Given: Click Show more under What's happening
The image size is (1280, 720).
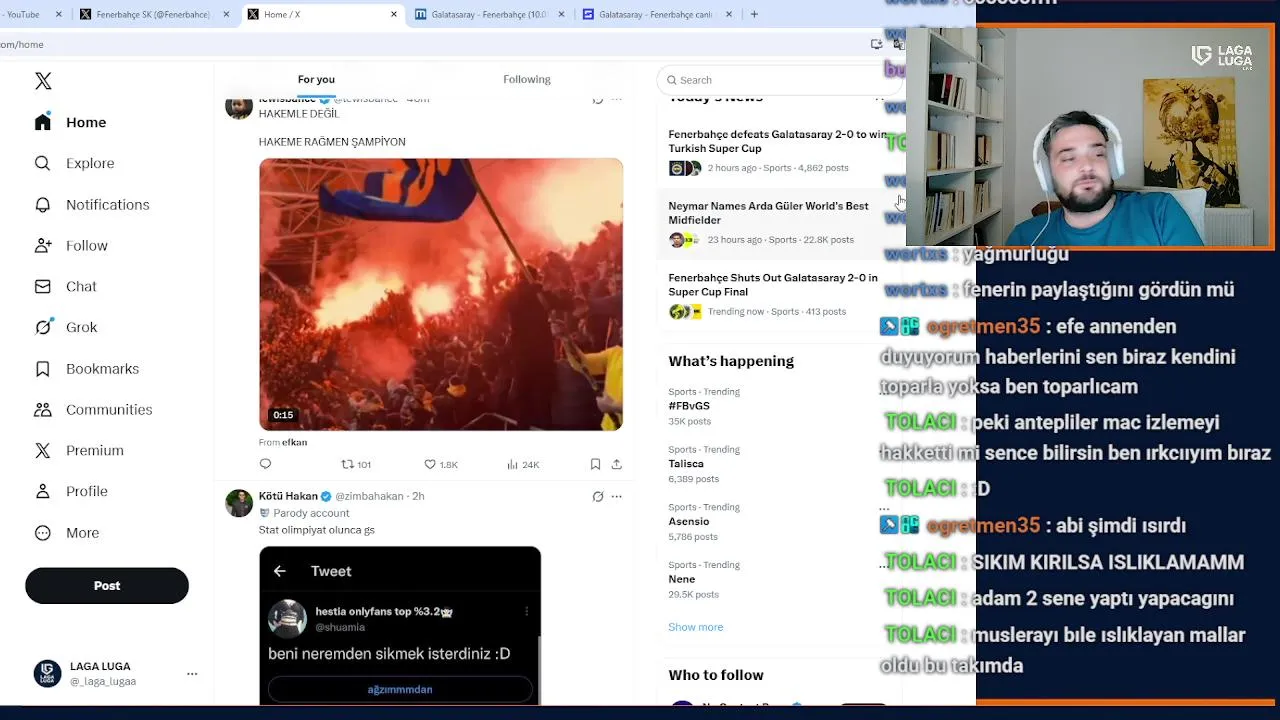Looking at the screenshot, I should click(x=696, y=627).
